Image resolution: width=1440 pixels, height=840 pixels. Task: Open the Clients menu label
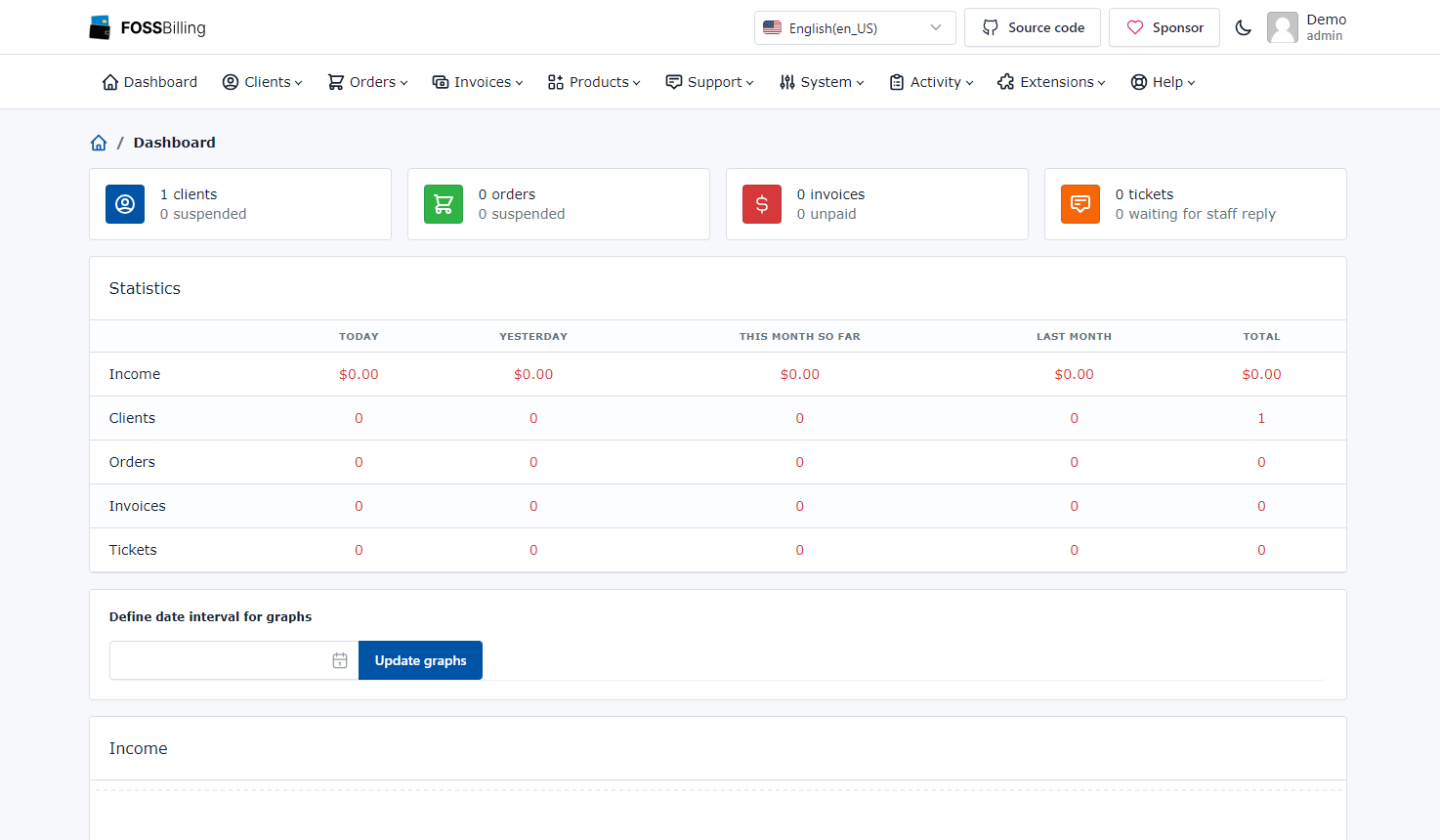click(268, 82)
